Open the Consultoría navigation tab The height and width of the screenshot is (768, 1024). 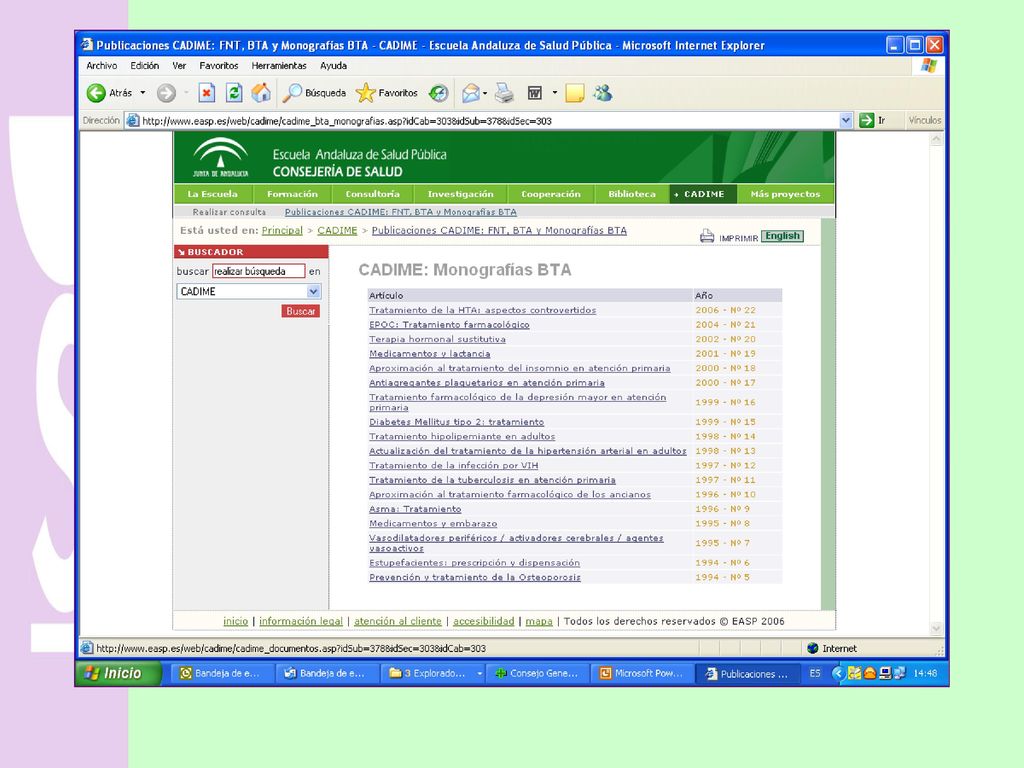(372, 194)
